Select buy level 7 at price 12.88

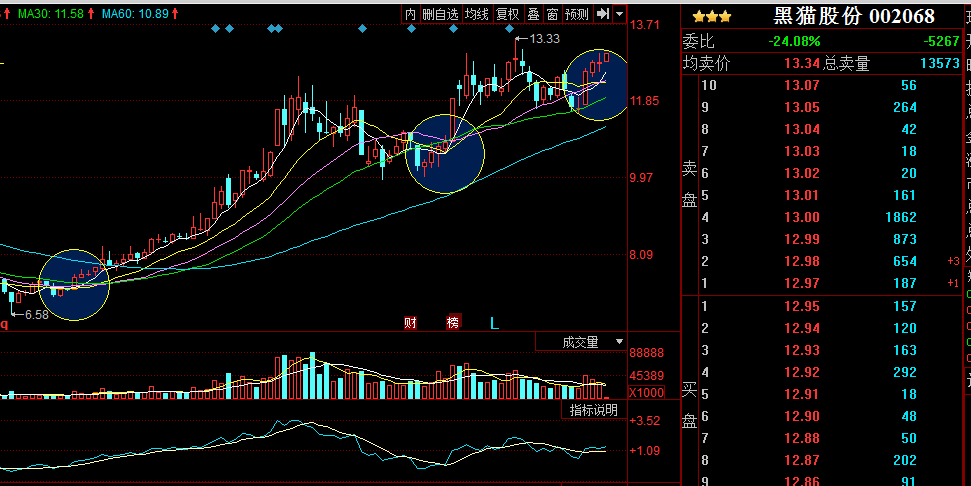click(821, 438)
